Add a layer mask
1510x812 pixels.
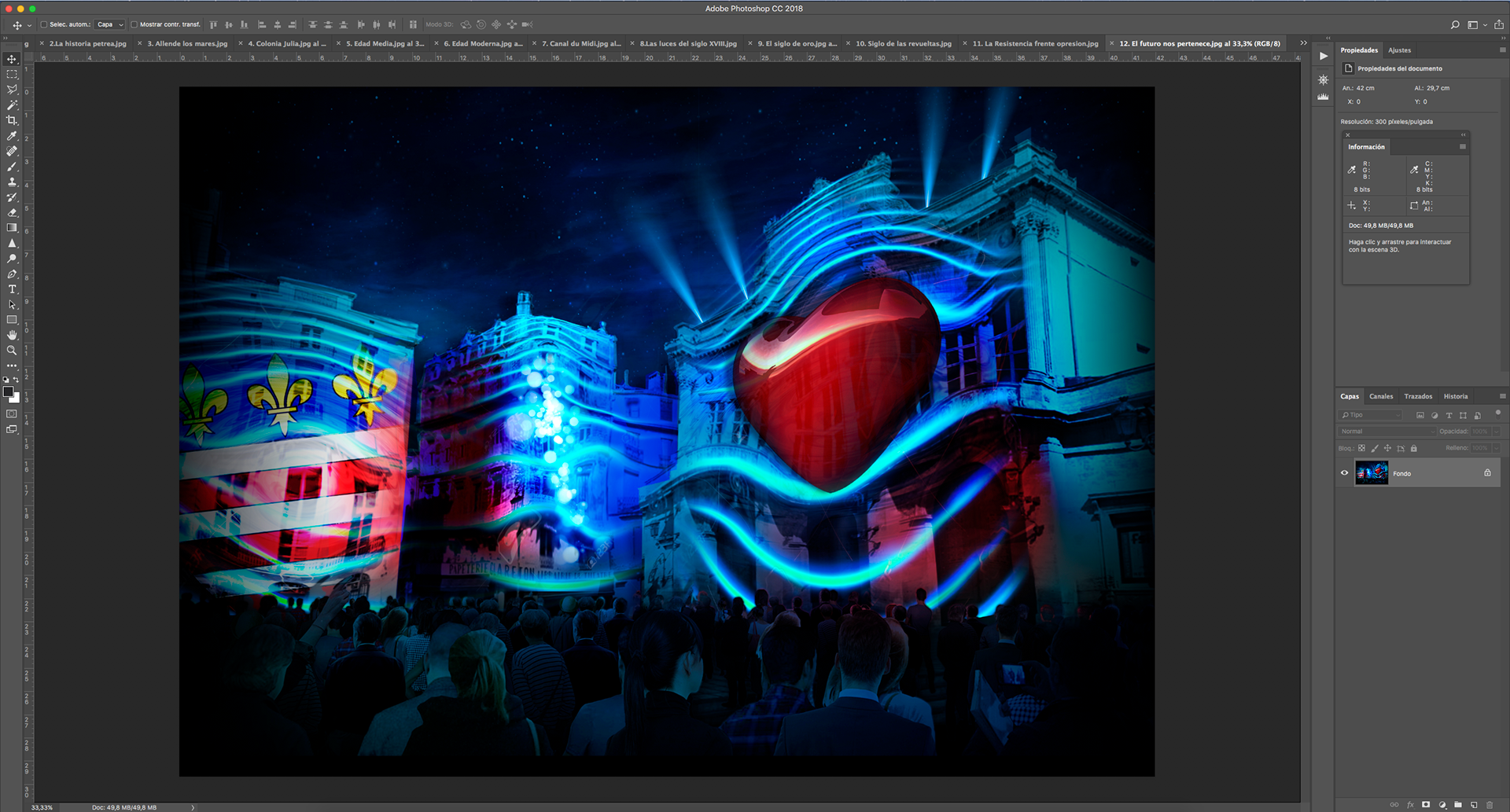(x=1426, y=804)
